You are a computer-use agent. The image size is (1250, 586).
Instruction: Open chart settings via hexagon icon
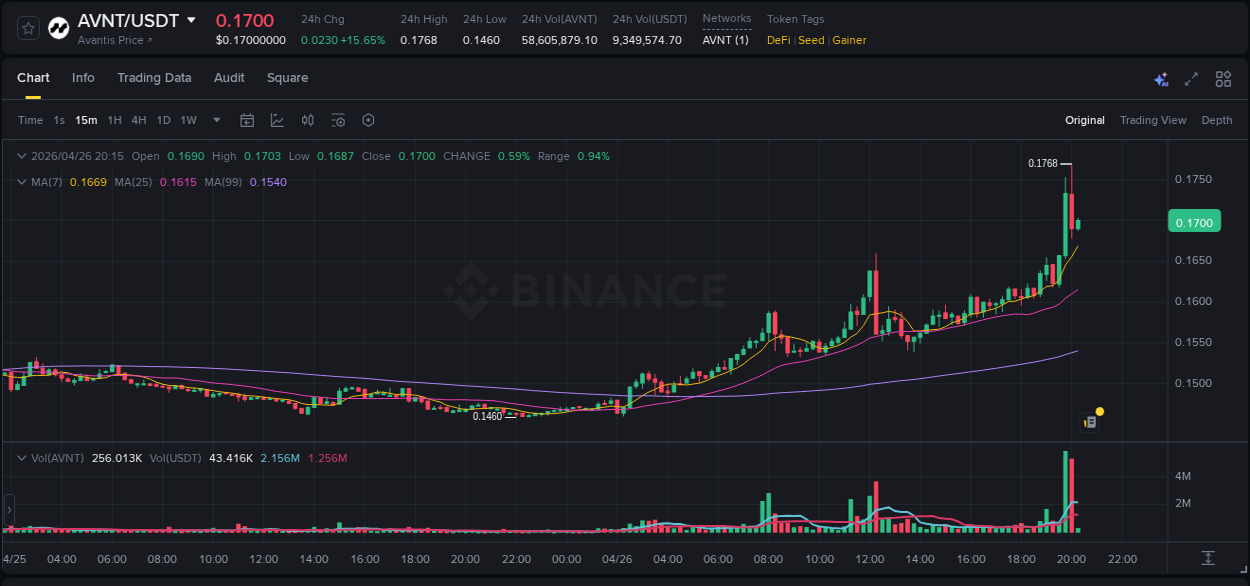tap(368, 120)
